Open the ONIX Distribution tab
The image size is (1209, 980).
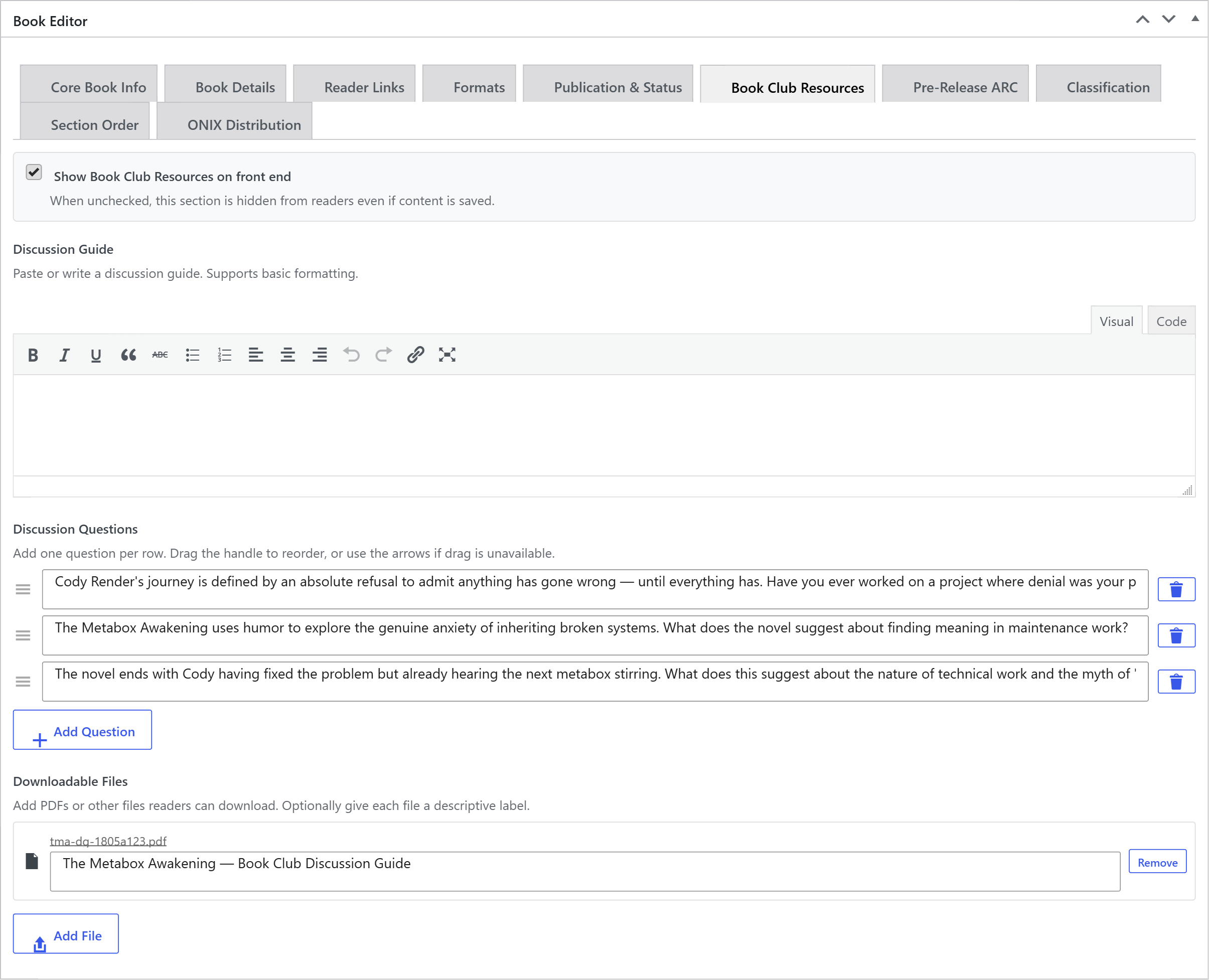point(234,121)
